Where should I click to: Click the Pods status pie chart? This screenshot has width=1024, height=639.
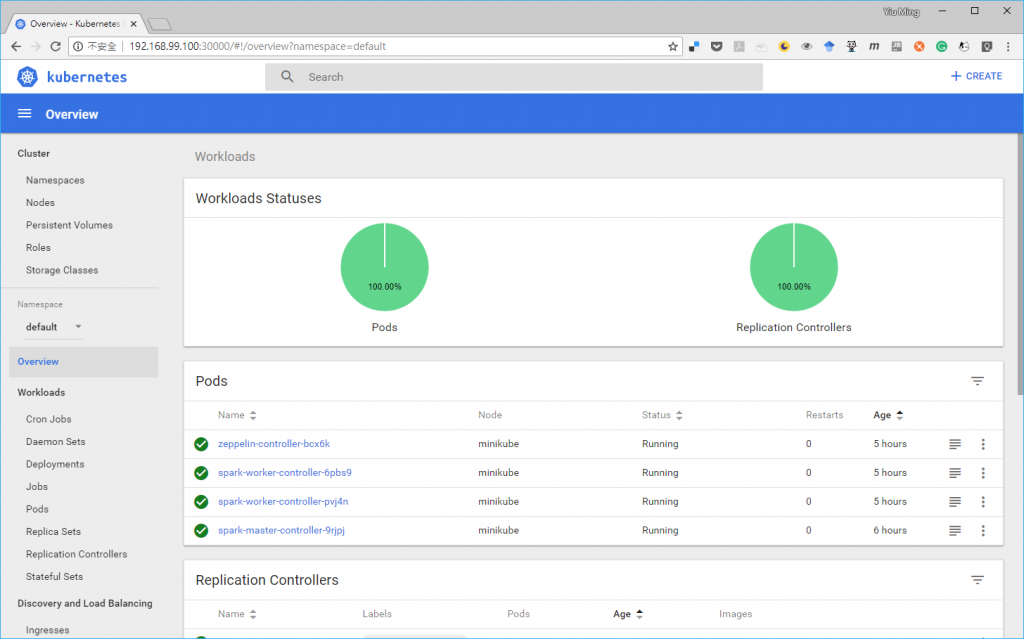[385, 267]
